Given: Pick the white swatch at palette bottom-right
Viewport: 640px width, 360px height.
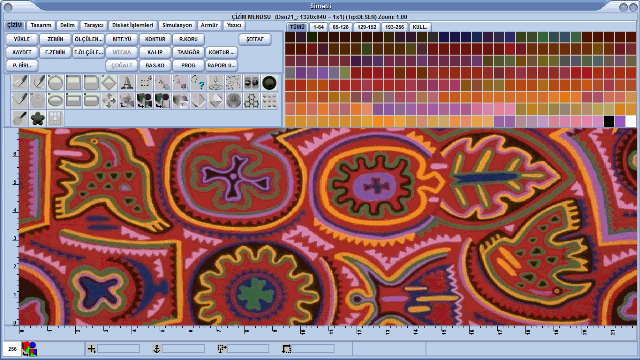Looking at the screenshot, I should (631, 121).
